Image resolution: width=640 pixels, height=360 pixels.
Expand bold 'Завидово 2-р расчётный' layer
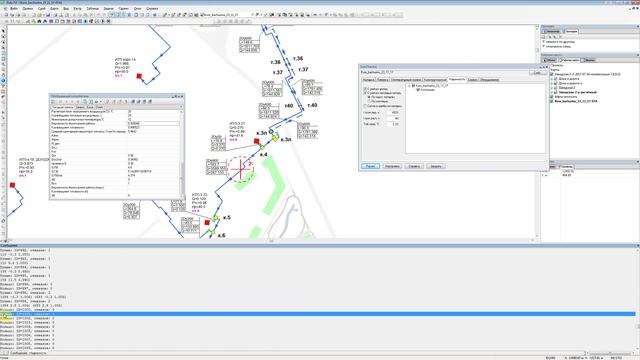[552, 92]
